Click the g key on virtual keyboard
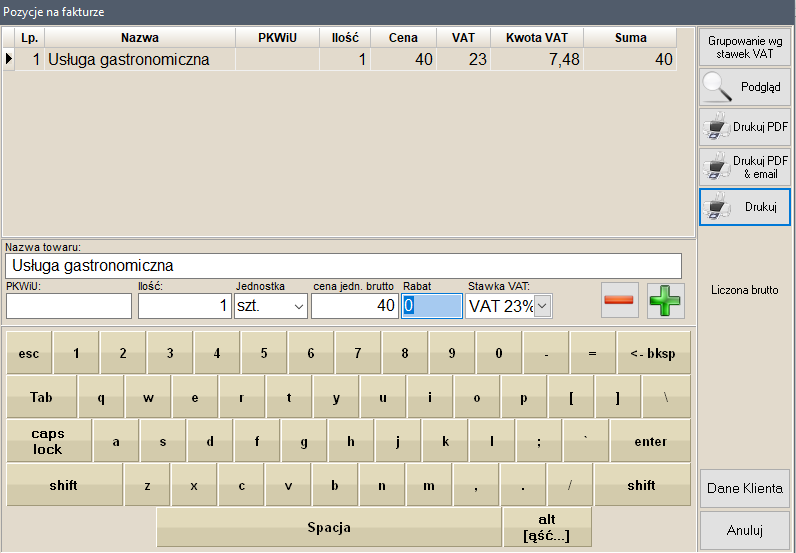 coord(304,441)
